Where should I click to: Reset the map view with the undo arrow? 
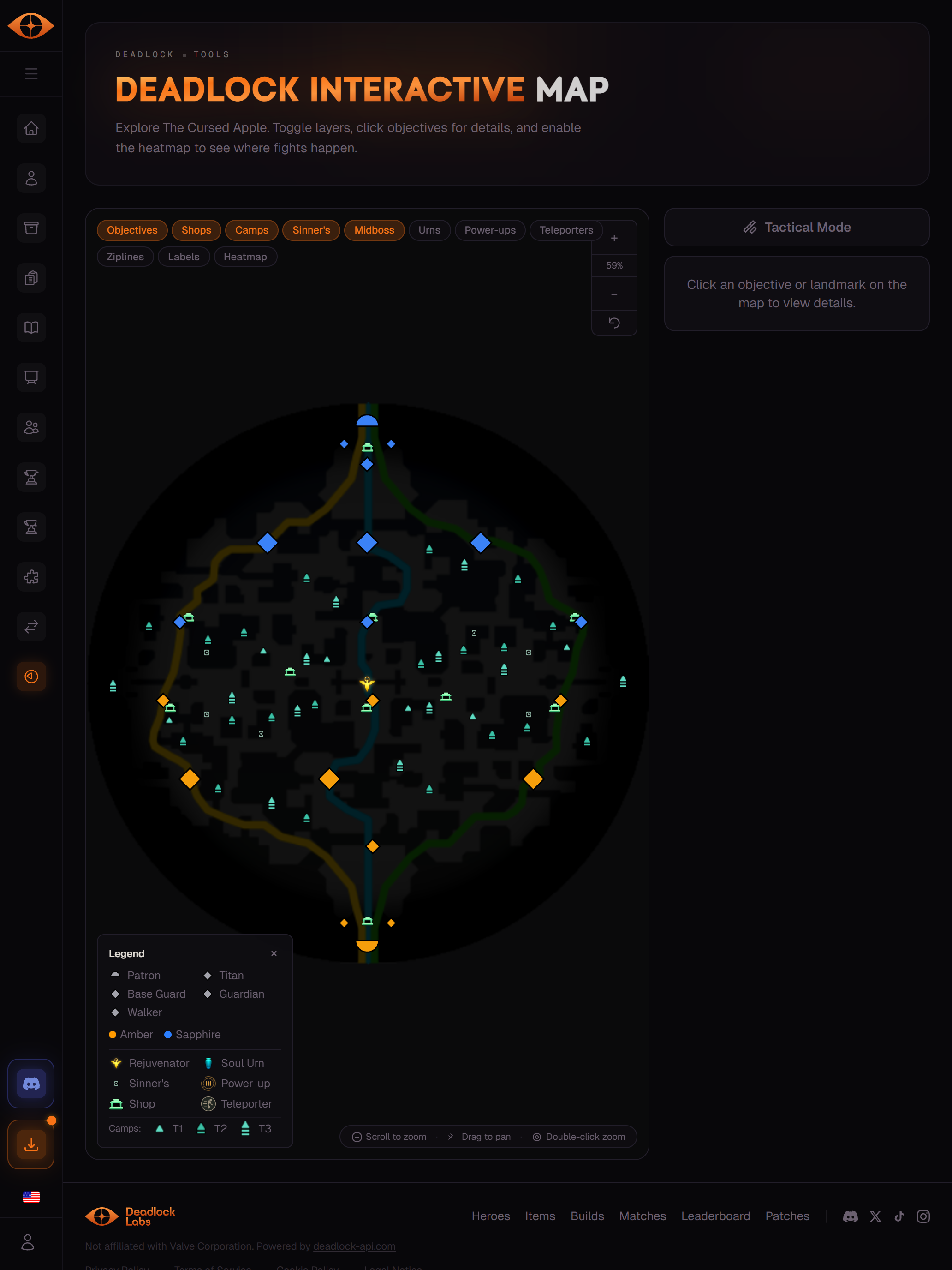click(x=614, y=323)
